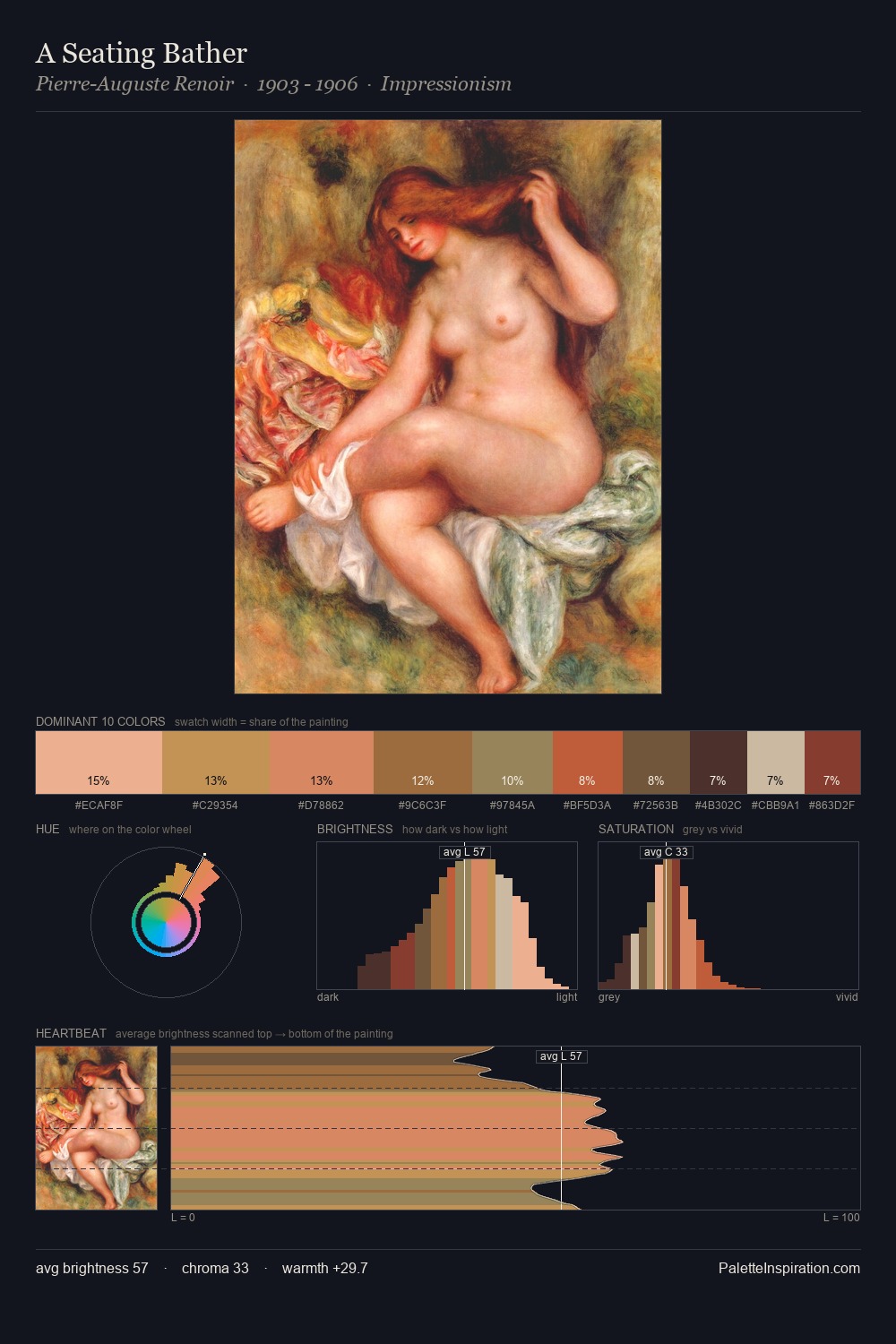
Task: Click the 'DOMINANT 10 COLORS' heading
Action: click(x=100, y=721)
